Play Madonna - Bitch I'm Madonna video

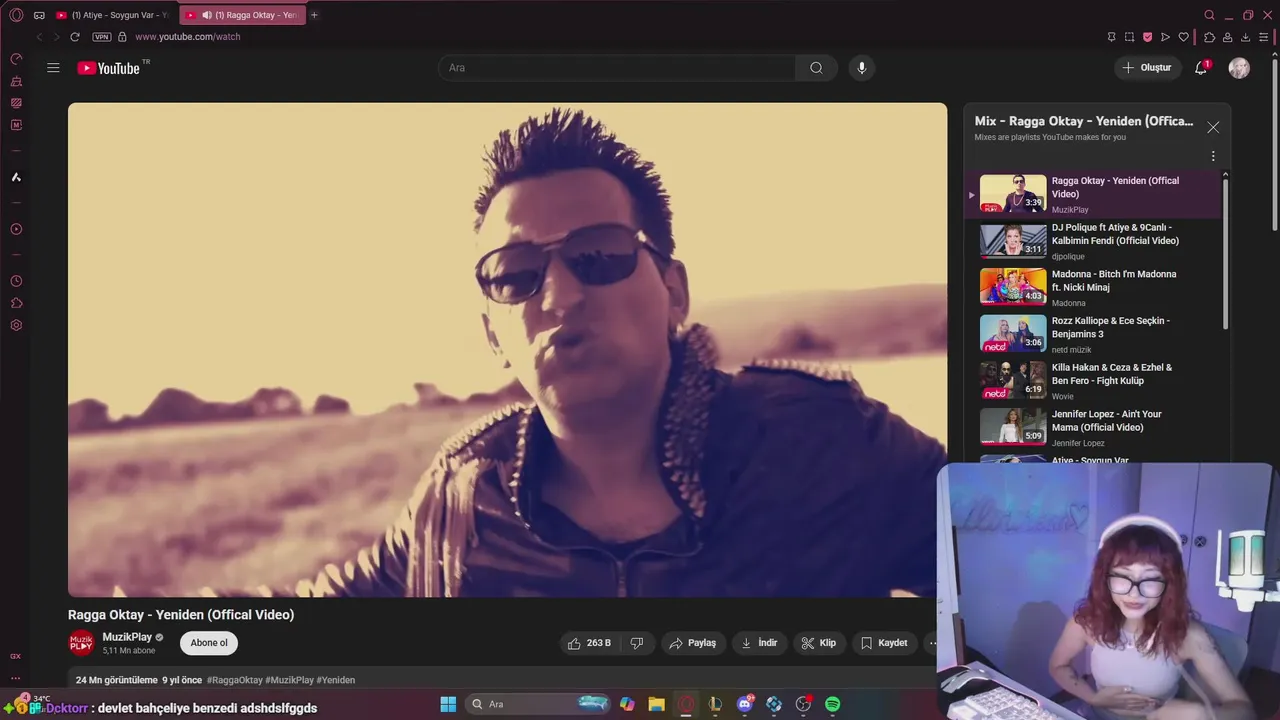tap(1094, 287)
